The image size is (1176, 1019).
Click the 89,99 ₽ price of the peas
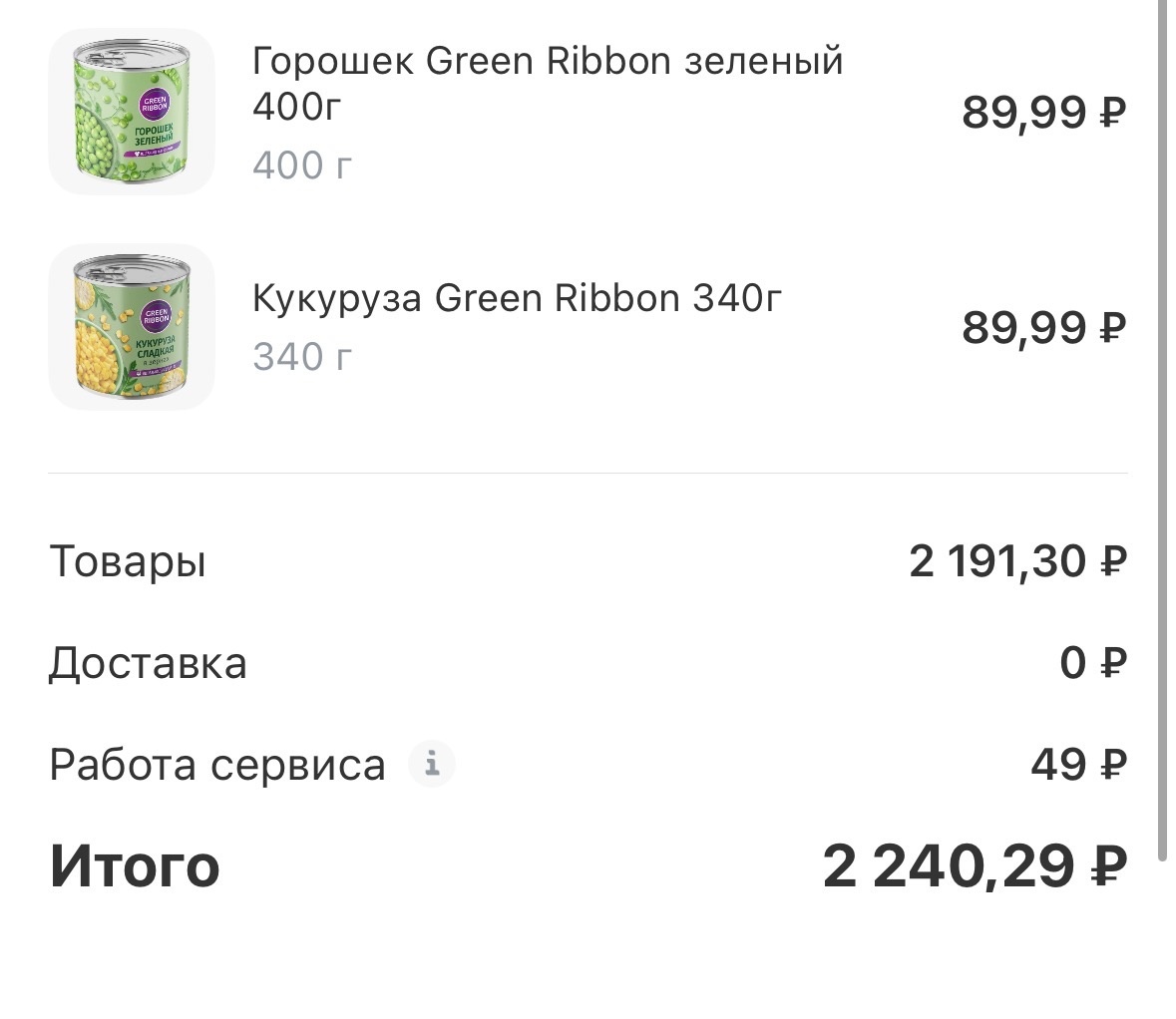(x=1043, y=112)
